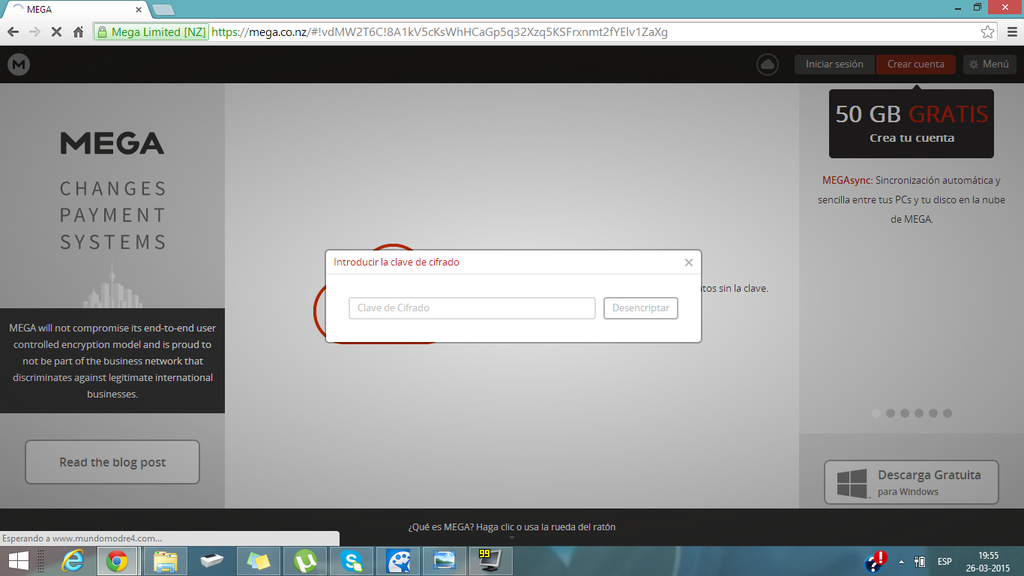Click the battery tray icon
Image resolution: width=1024 pixels, height=576 pixels.
[920, 562]
